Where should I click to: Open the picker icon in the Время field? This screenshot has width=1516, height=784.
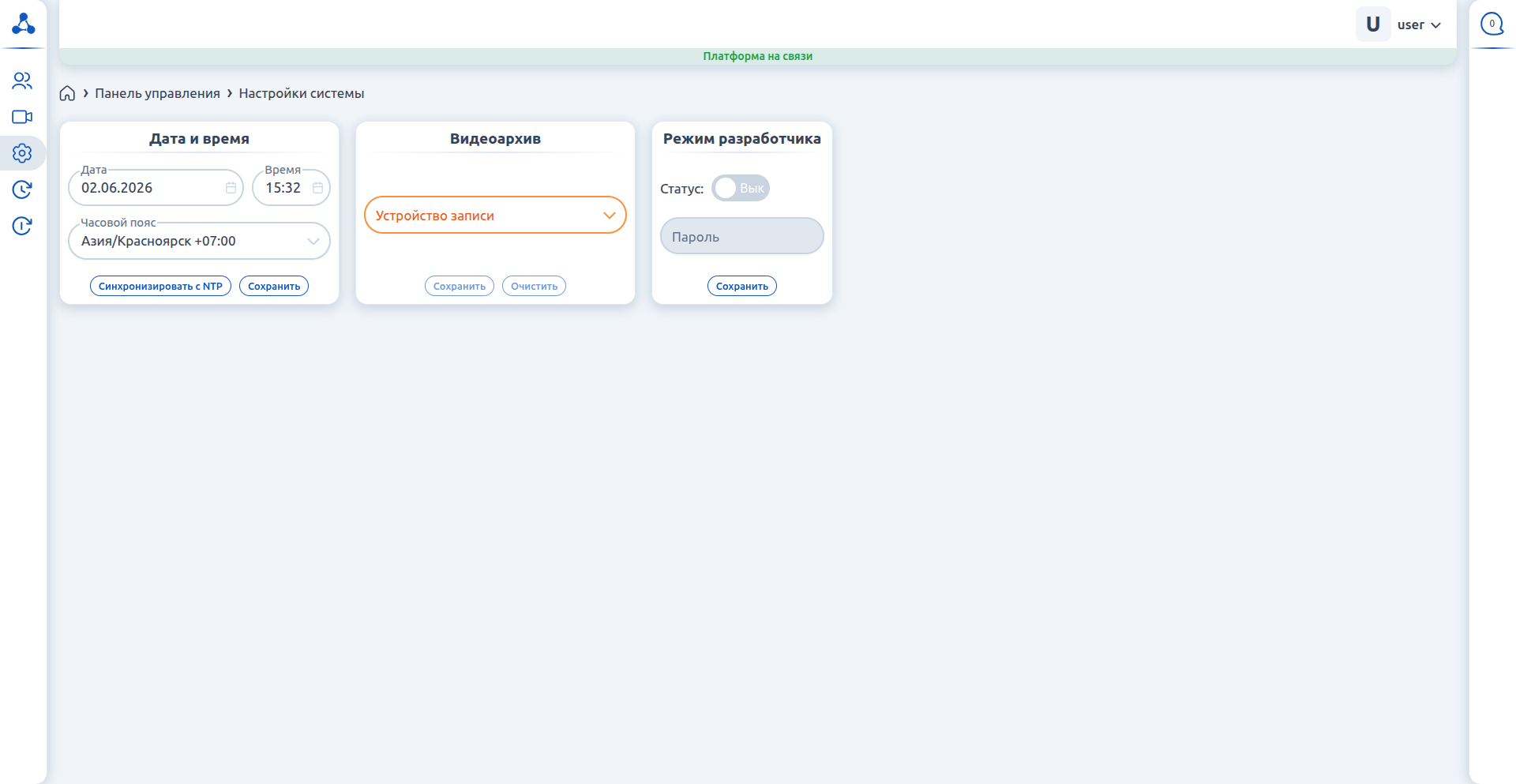click(x=317, y=188)
